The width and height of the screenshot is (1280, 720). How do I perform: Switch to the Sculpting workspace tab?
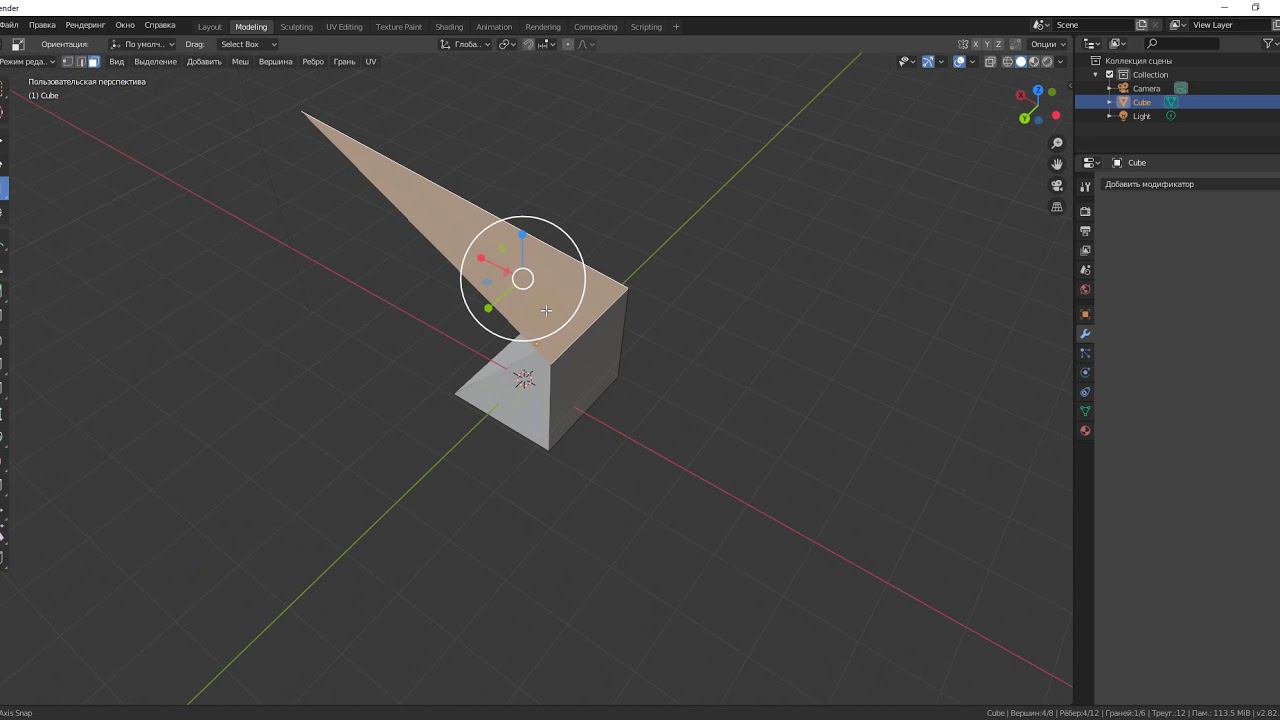296,27
